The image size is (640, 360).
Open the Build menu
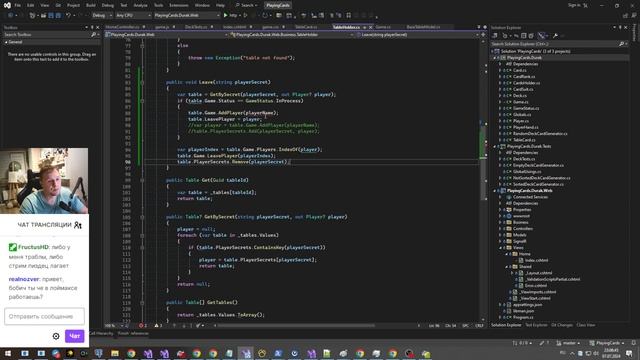tap(91, 5)
